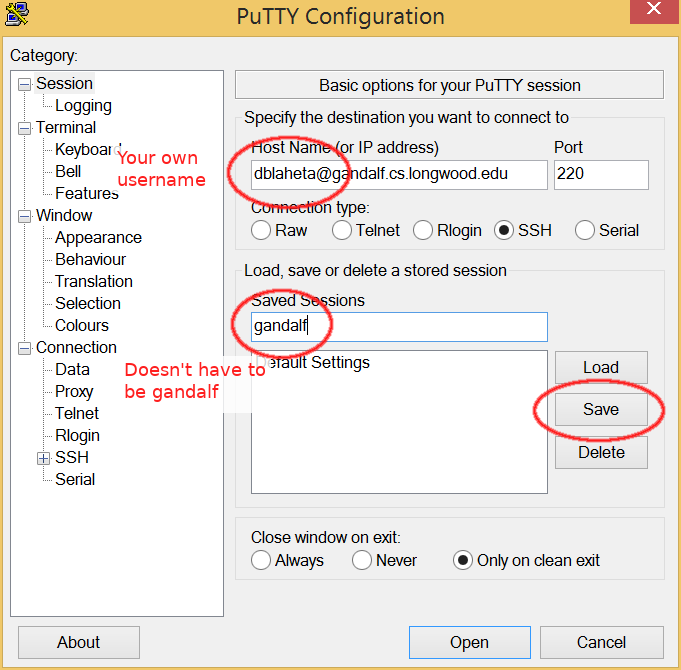Click the Open button to connect

pos(469,642)
